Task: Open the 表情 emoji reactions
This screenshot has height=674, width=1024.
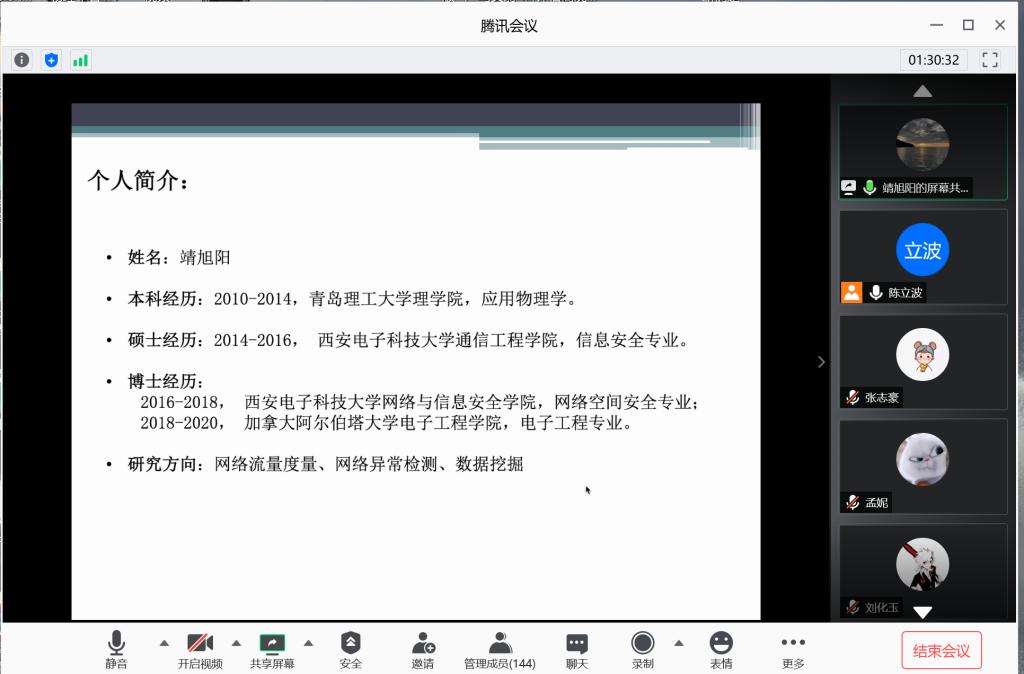Action: pos(720,649)
